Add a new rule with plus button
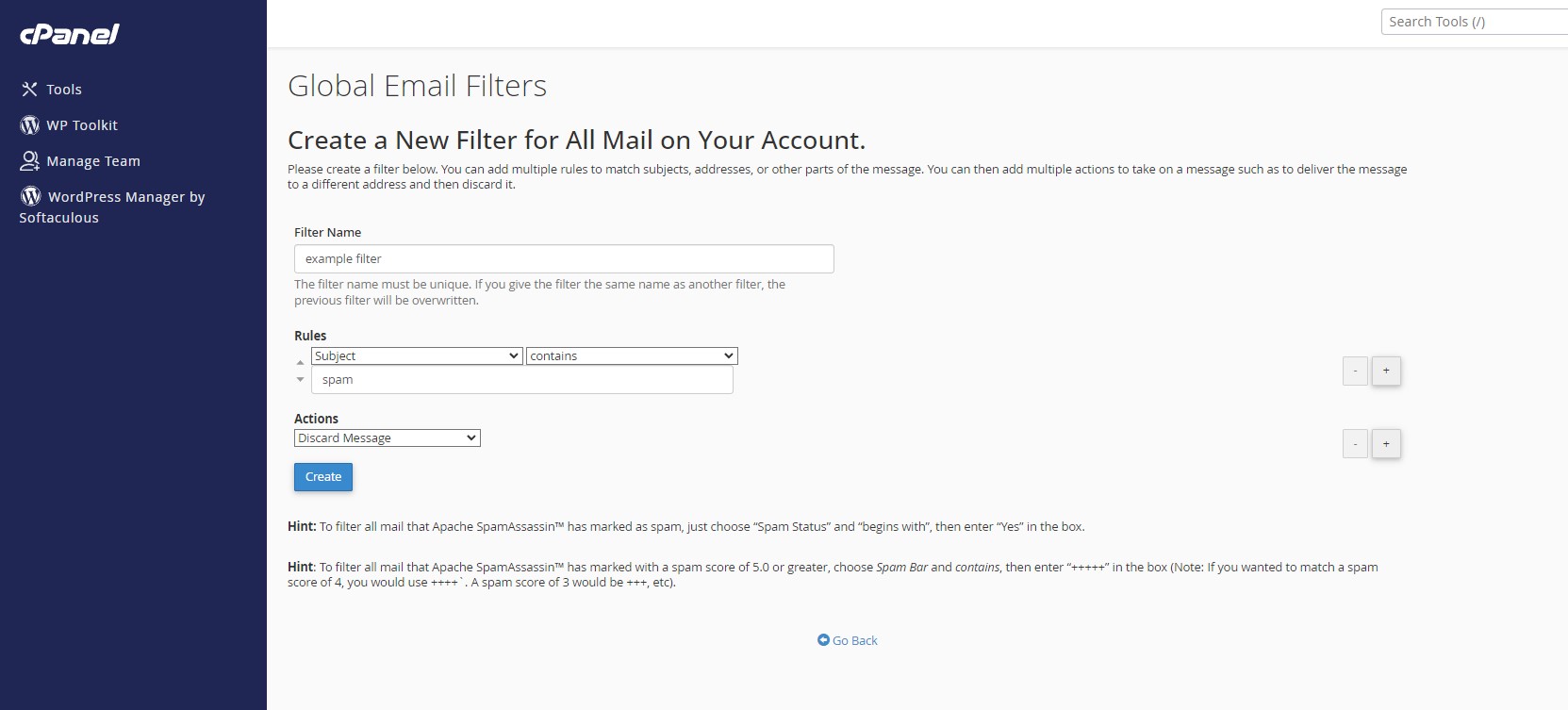Viewport: 1568px width, 710px height. pos(1386,371)
